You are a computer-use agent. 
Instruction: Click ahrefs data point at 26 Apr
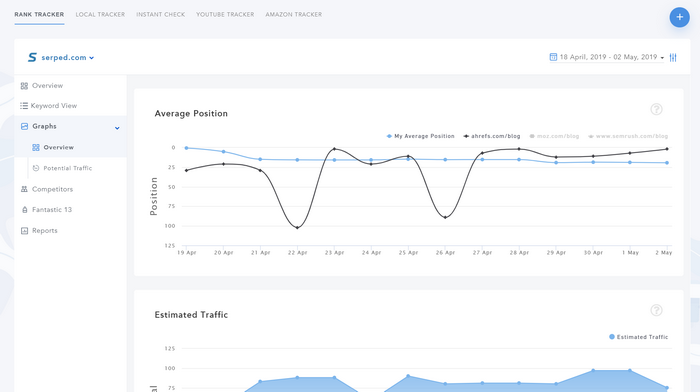[x=445, y=217]
